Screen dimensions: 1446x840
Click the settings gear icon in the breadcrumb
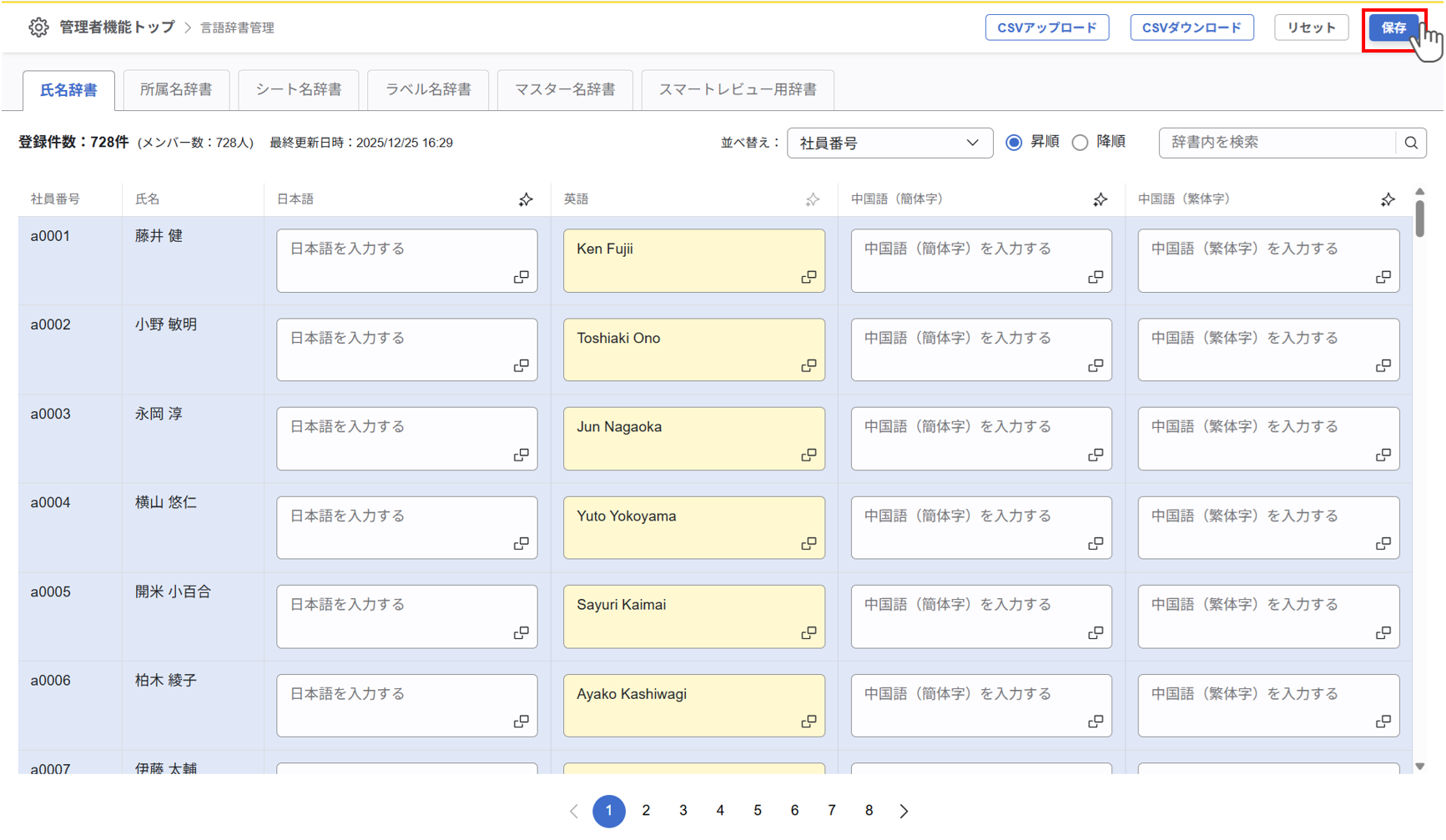coord(38,27)
